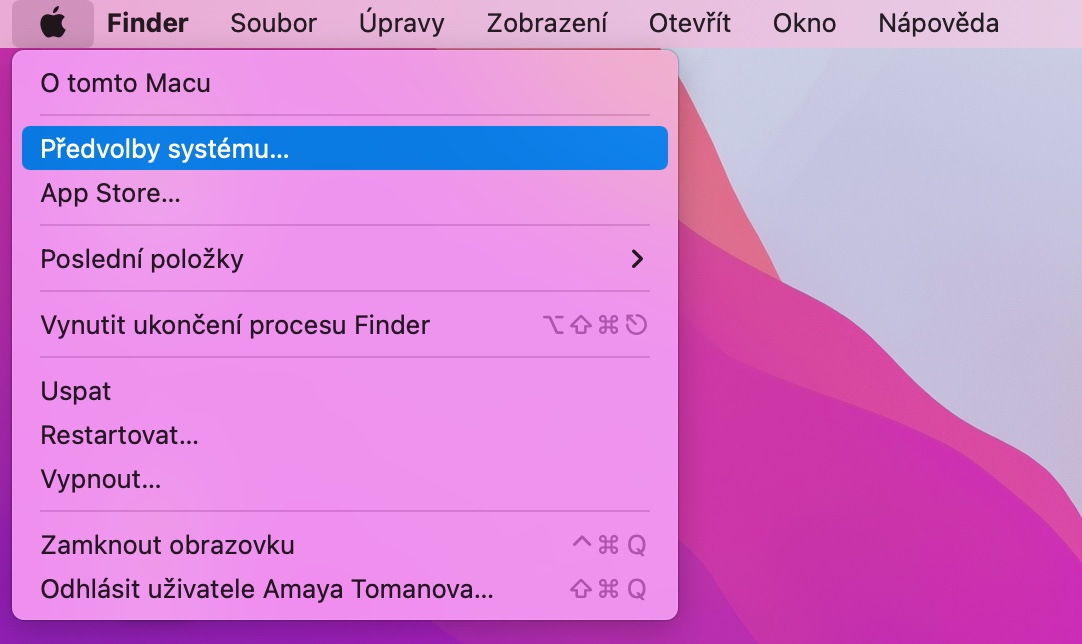1082x644 pixels.
Task: Select Vynutit ukončení procesu Finder
Action: click(235, 325)
